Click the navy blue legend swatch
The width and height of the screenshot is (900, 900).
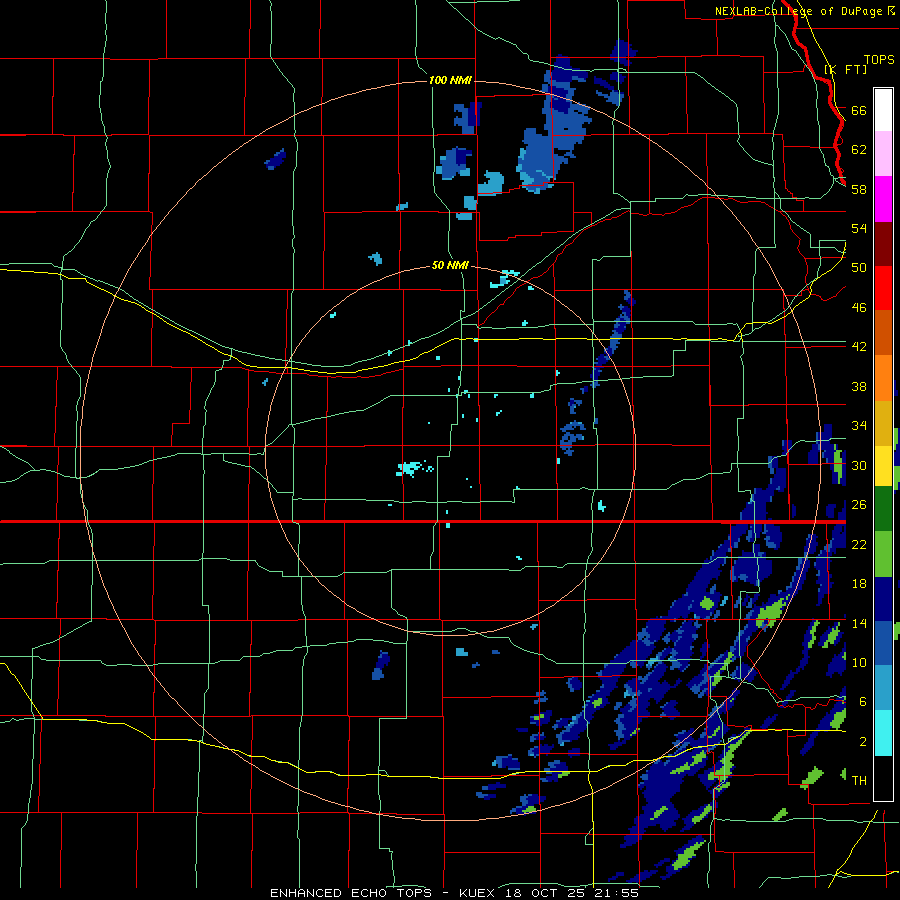coord(883,599)
